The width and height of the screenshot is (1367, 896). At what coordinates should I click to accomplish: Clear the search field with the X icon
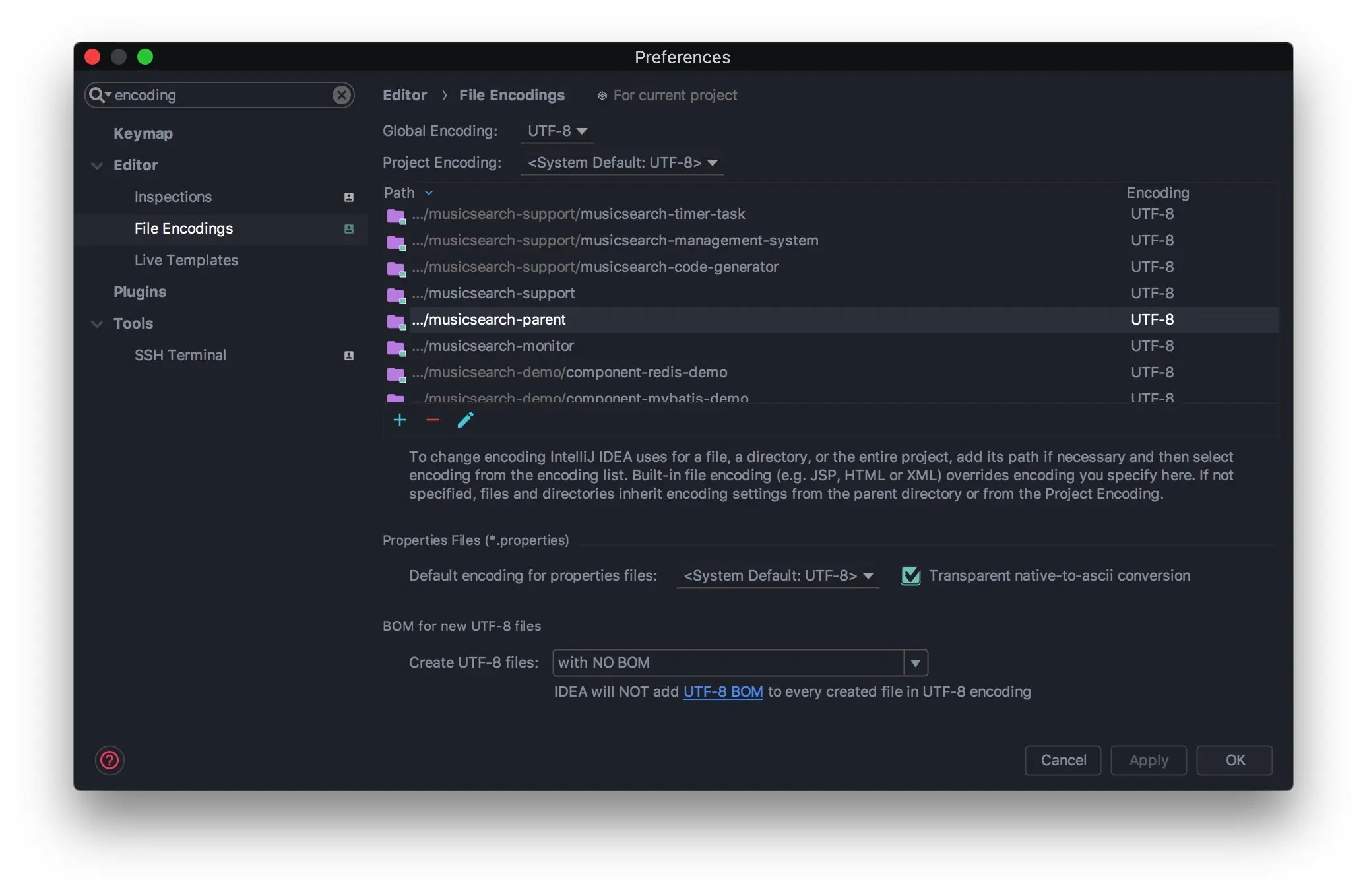341,95
